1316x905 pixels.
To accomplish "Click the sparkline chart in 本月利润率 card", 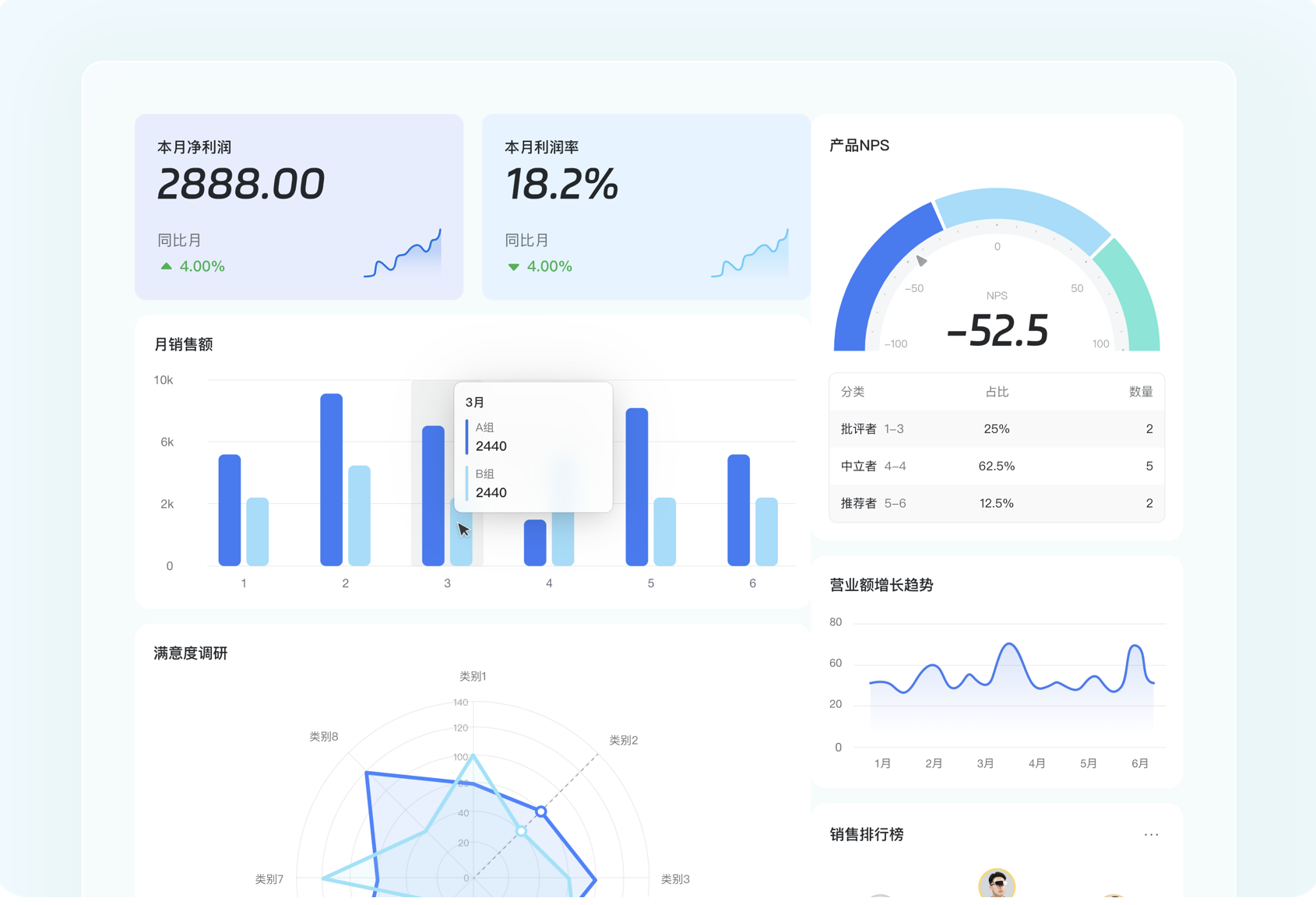I will [750, 253].
